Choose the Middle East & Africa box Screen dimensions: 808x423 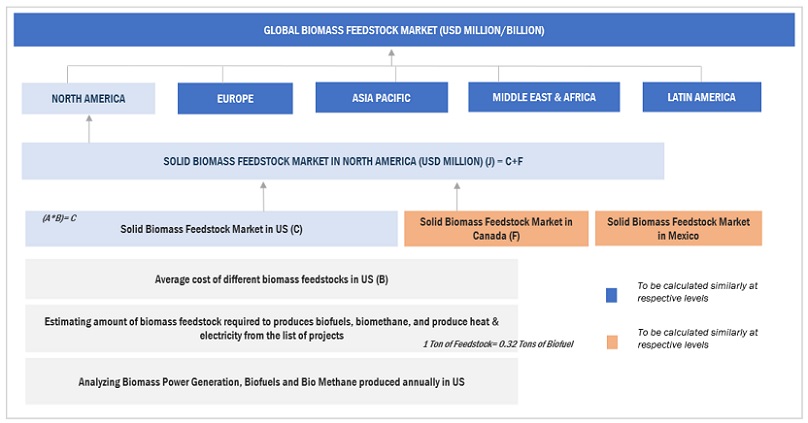[544, 98]
